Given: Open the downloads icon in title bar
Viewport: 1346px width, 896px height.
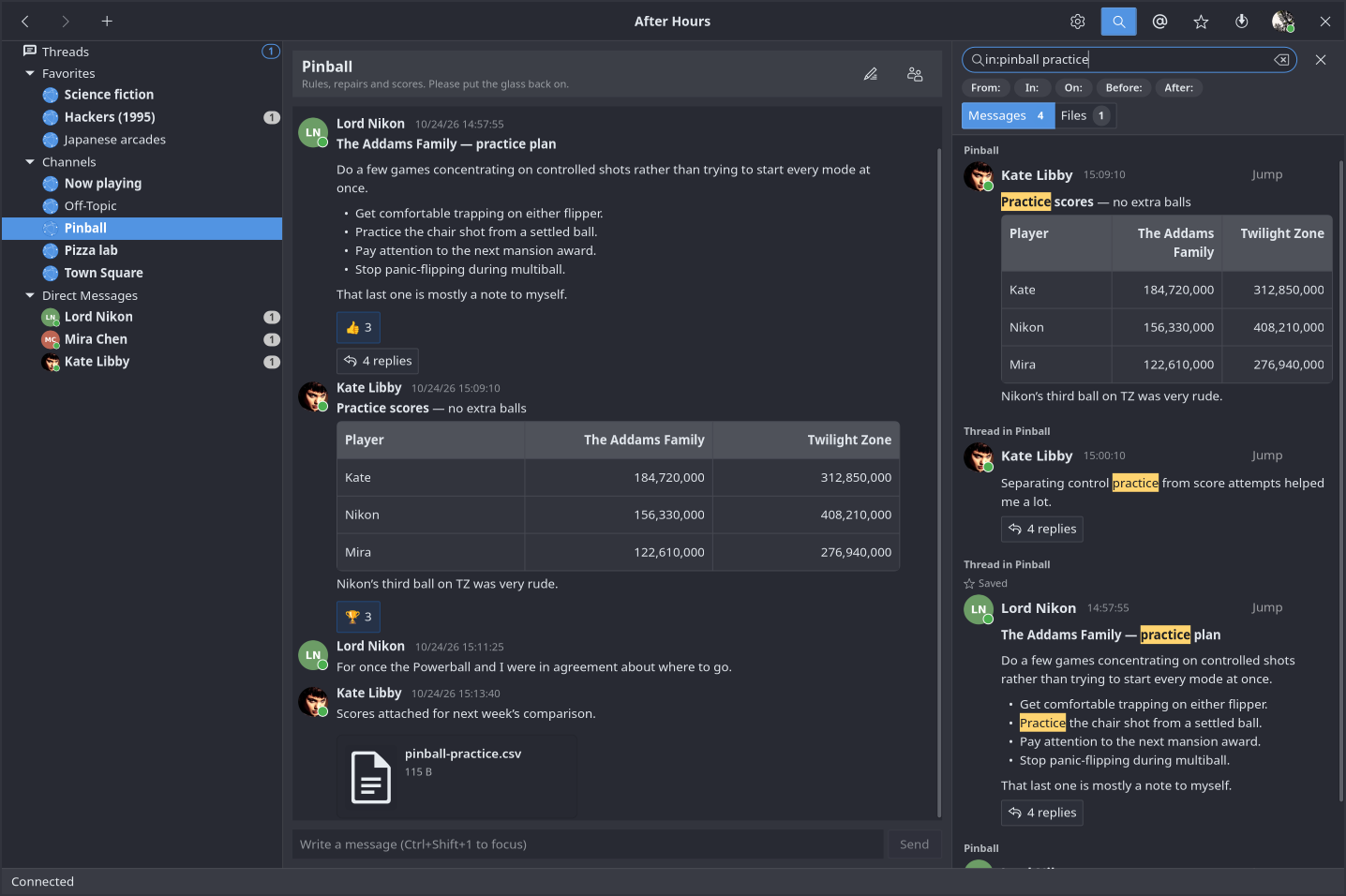Looking at the screenshot, I should (1242, 22).
